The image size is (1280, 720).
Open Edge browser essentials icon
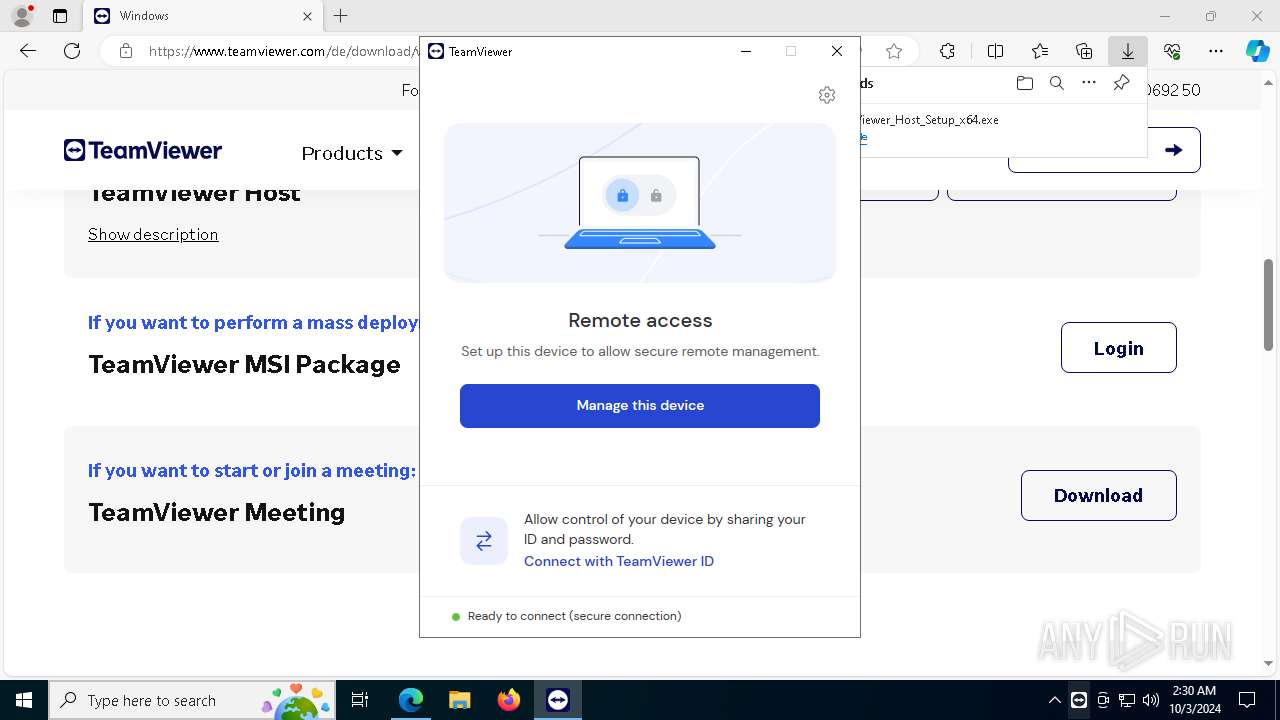(1172, 51)
